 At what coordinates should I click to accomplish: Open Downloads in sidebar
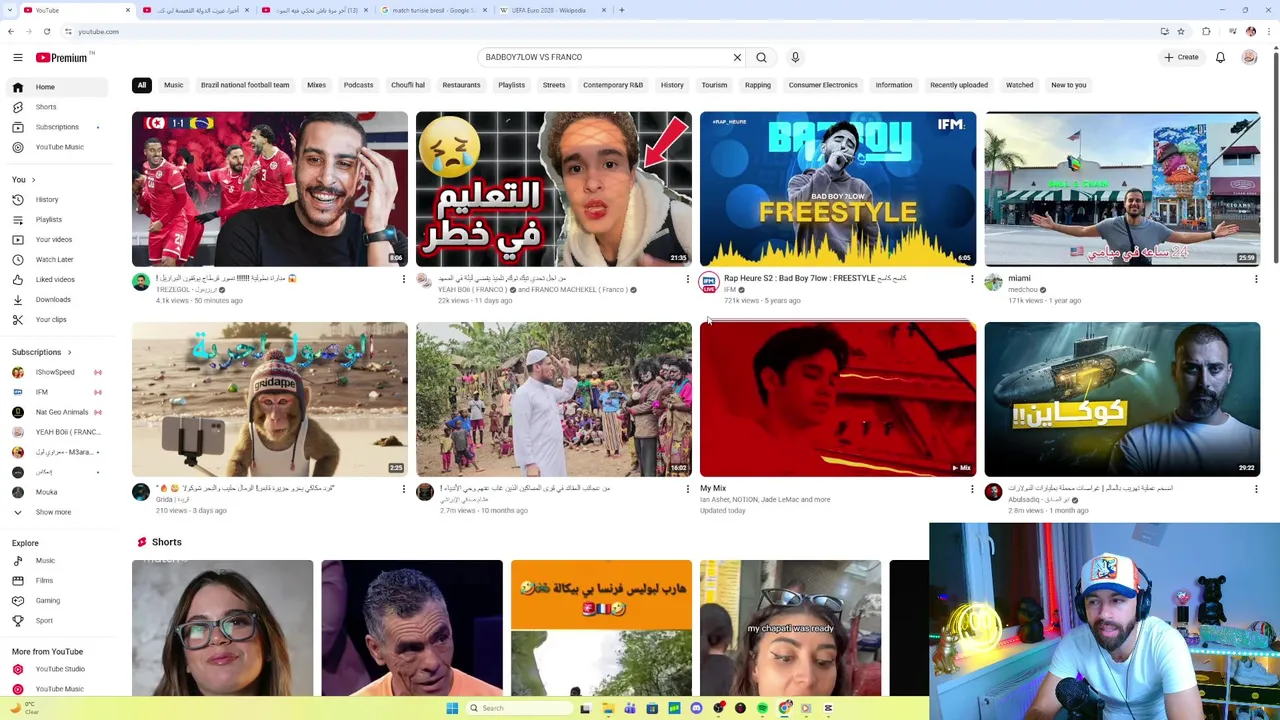point(55,300)
